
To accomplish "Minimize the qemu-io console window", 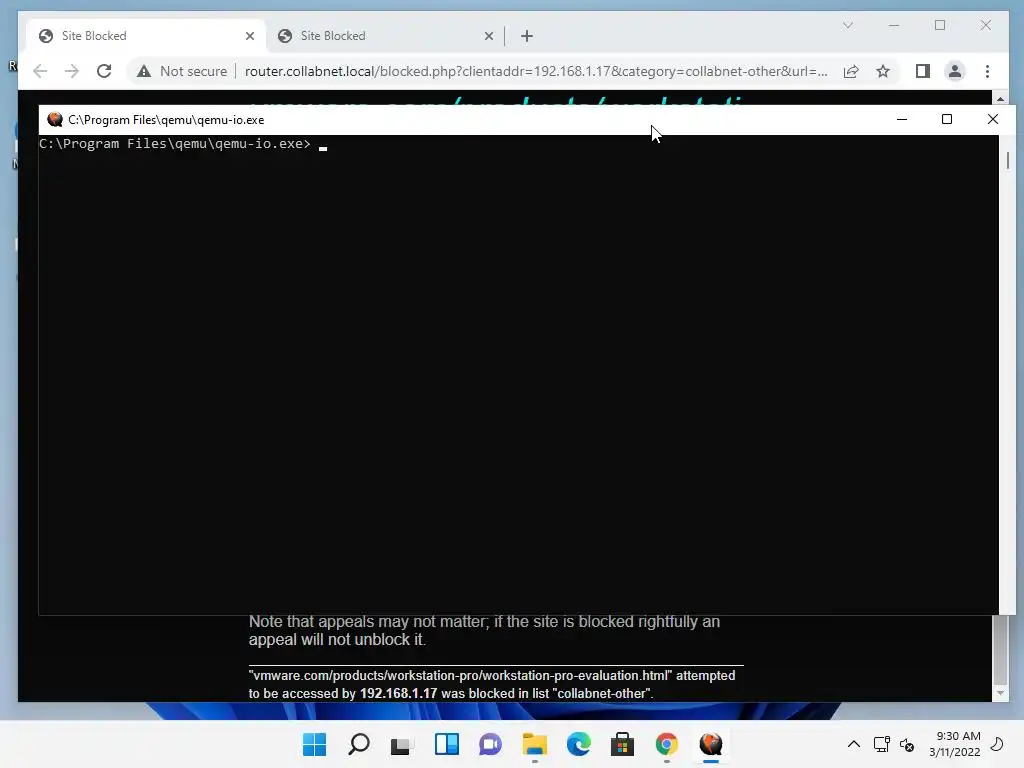I will coord(902,120).
